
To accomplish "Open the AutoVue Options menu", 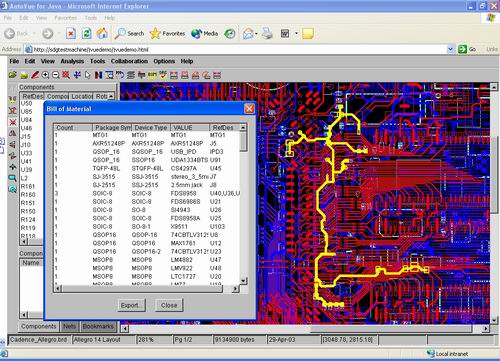I will click(164, 61).
